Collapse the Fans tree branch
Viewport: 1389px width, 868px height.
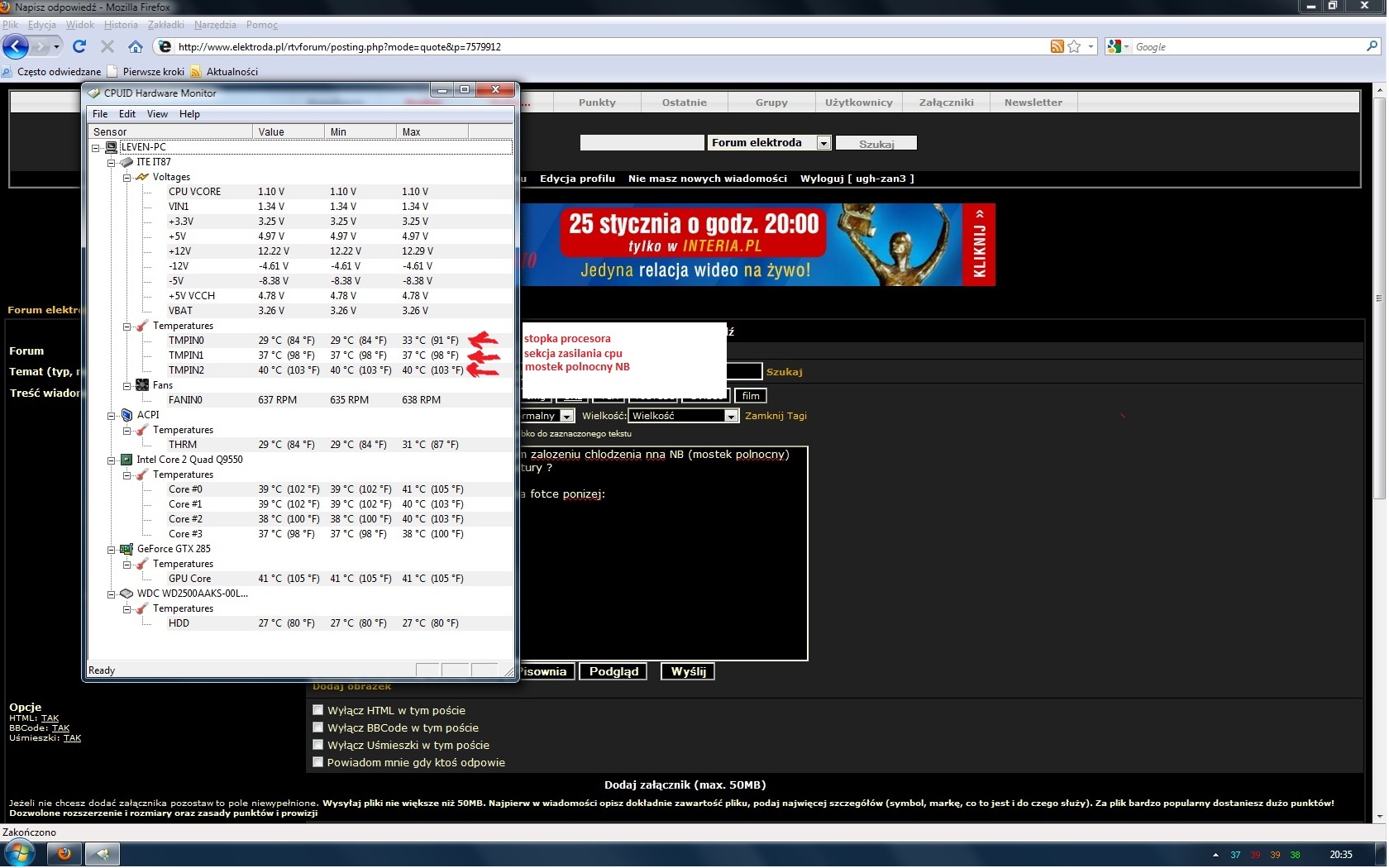[126, 386]
